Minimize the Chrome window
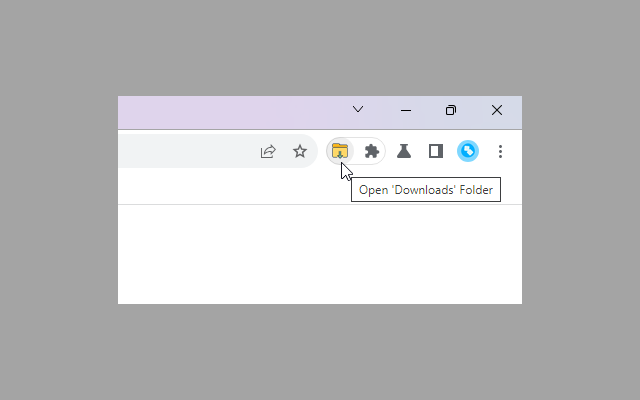The image size is (640, 400). [x=406, y=110]
